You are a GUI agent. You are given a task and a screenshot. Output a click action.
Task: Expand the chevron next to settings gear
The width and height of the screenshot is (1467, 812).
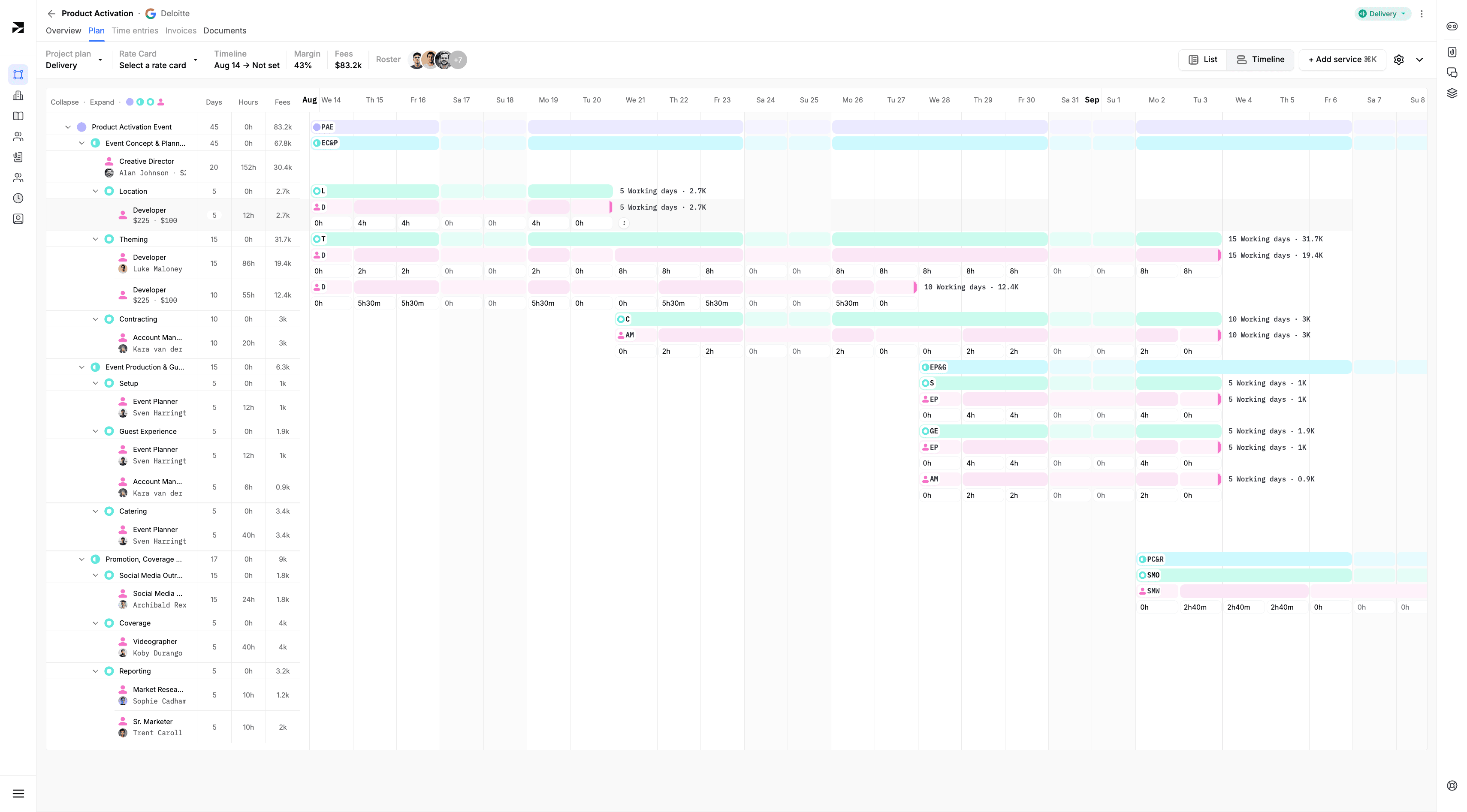point(1420,60)
